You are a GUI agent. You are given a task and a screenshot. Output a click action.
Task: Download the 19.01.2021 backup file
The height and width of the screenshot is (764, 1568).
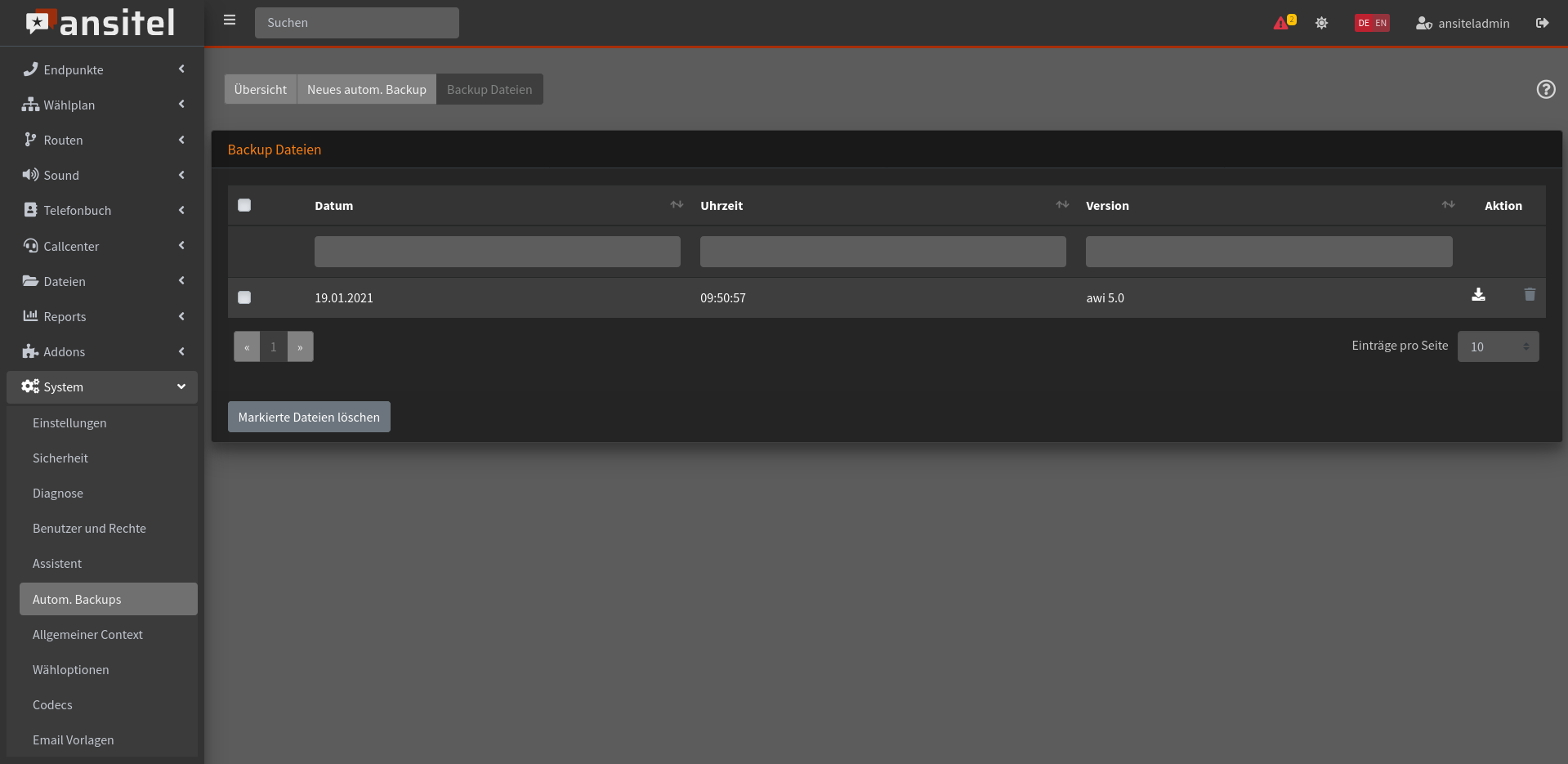coord(1478,295)
